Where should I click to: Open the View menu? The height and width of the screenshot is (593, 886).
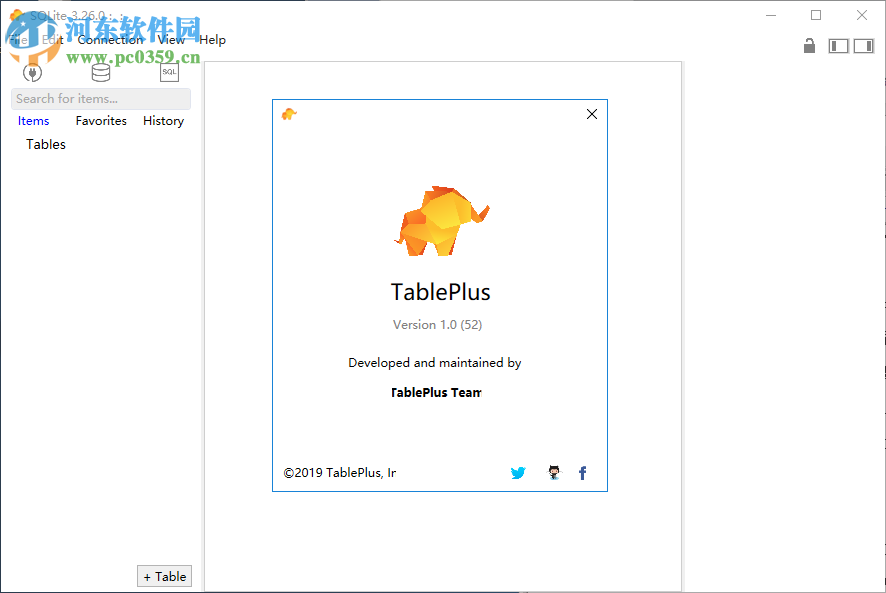170,39
